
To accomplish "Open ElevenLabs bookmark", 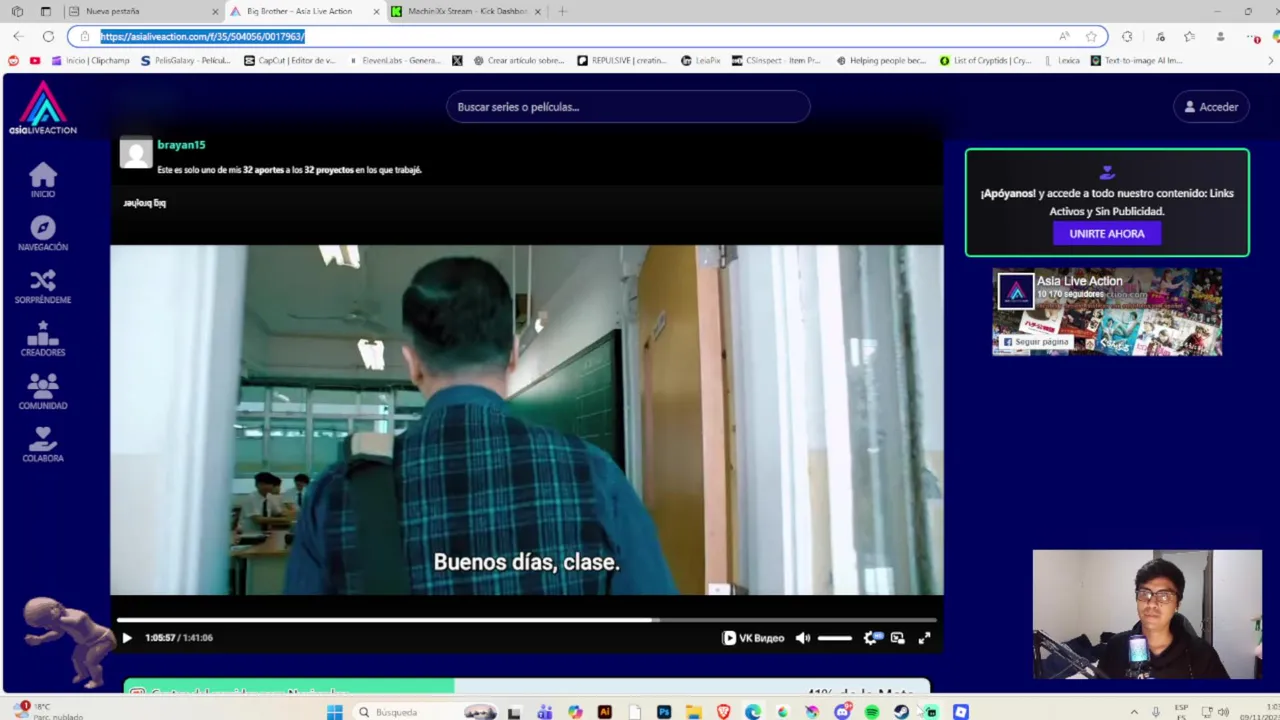I will click(x=394, y=60).
